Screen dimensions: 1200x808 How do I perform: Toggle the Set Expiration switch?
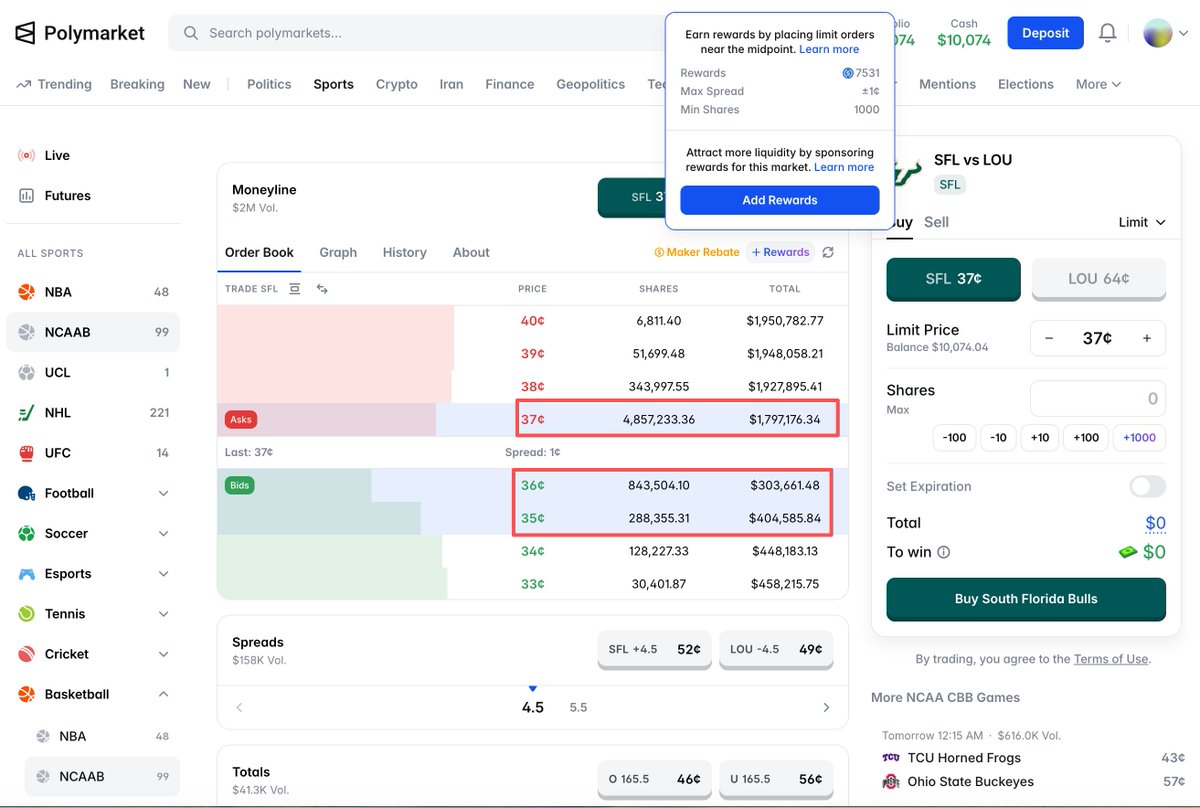point(1148,486)
